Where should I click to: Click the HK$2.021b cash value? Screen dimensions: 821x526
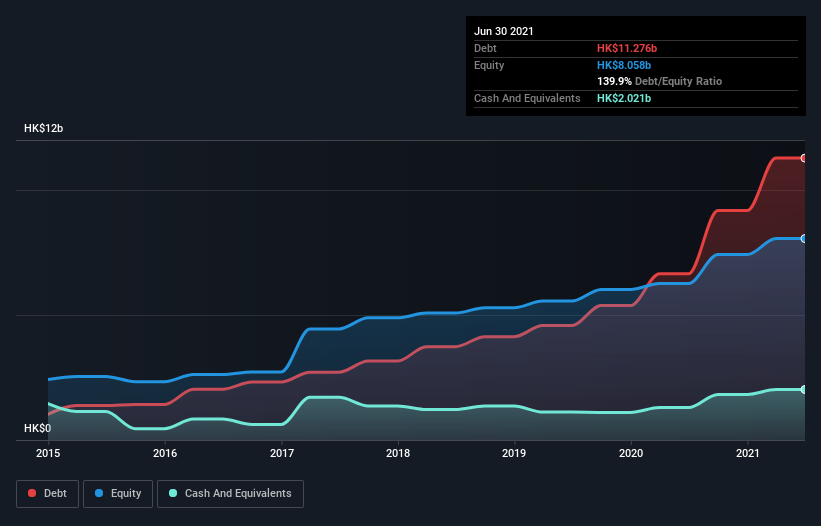pos(624,98)
